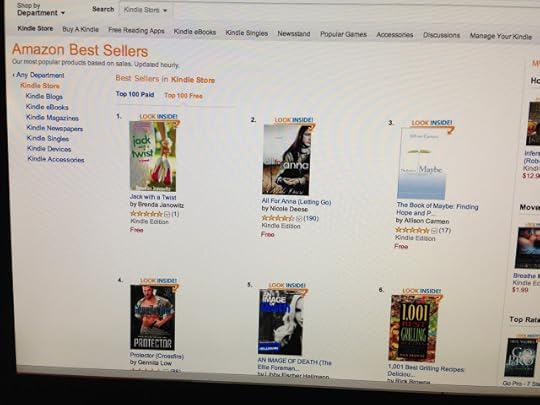This screenshot has height=405, width=540.
Task: Open rating dropdown next to Jack with a Twist stars
Action: pyautogui.click(x=167, y=214)
